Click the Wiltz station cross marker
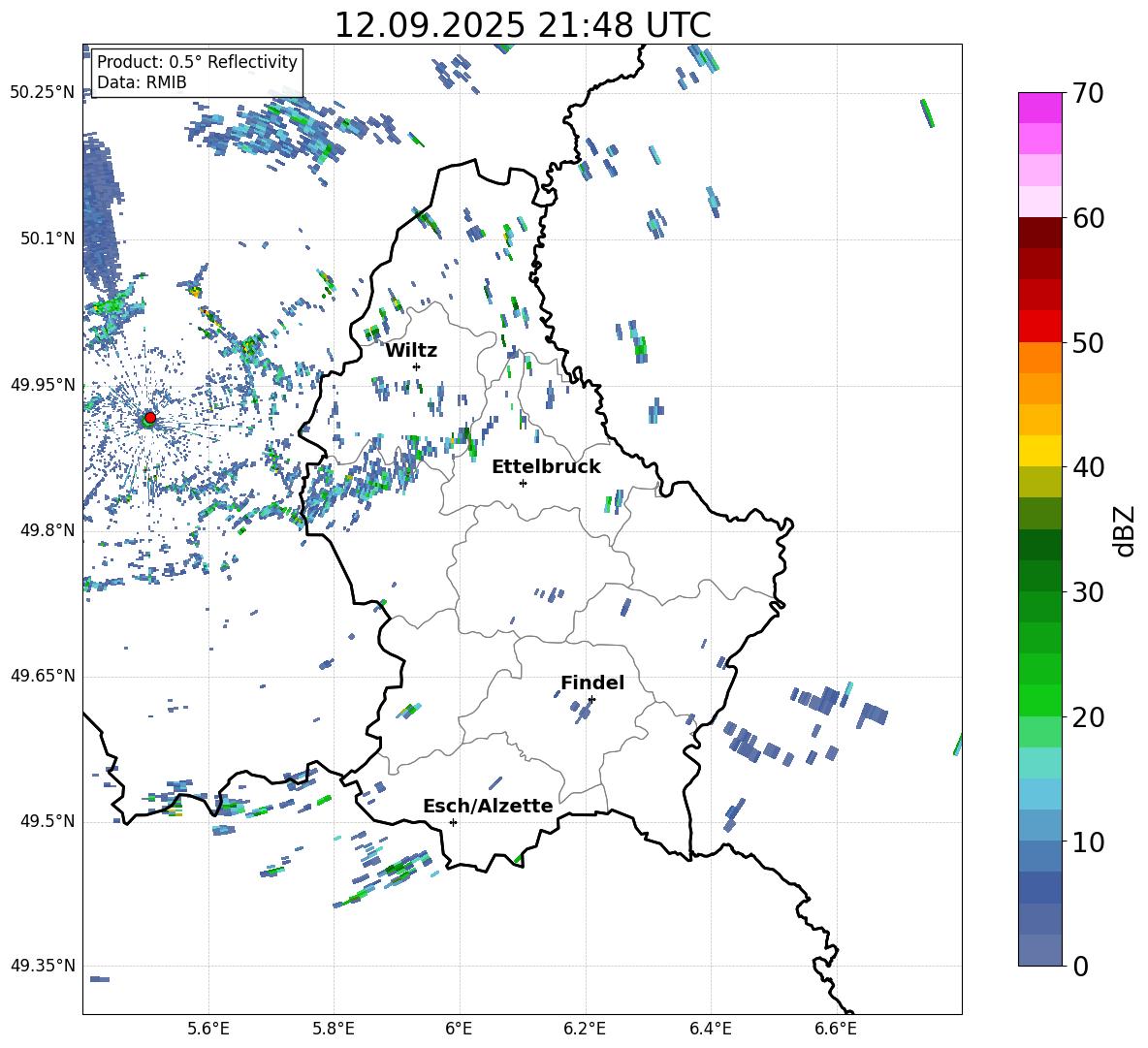This screenshot has height=1048, width=1148. point(417,366)
